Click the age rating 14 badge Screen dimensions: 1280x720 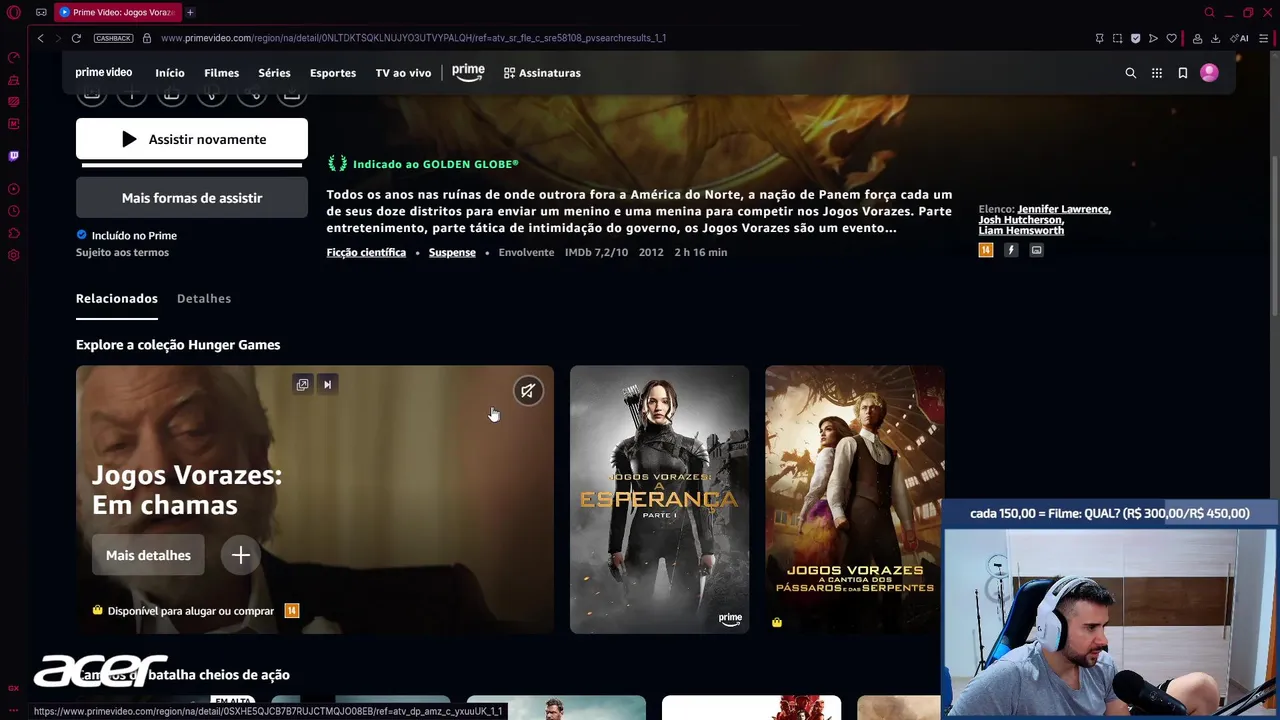point(985,250)
